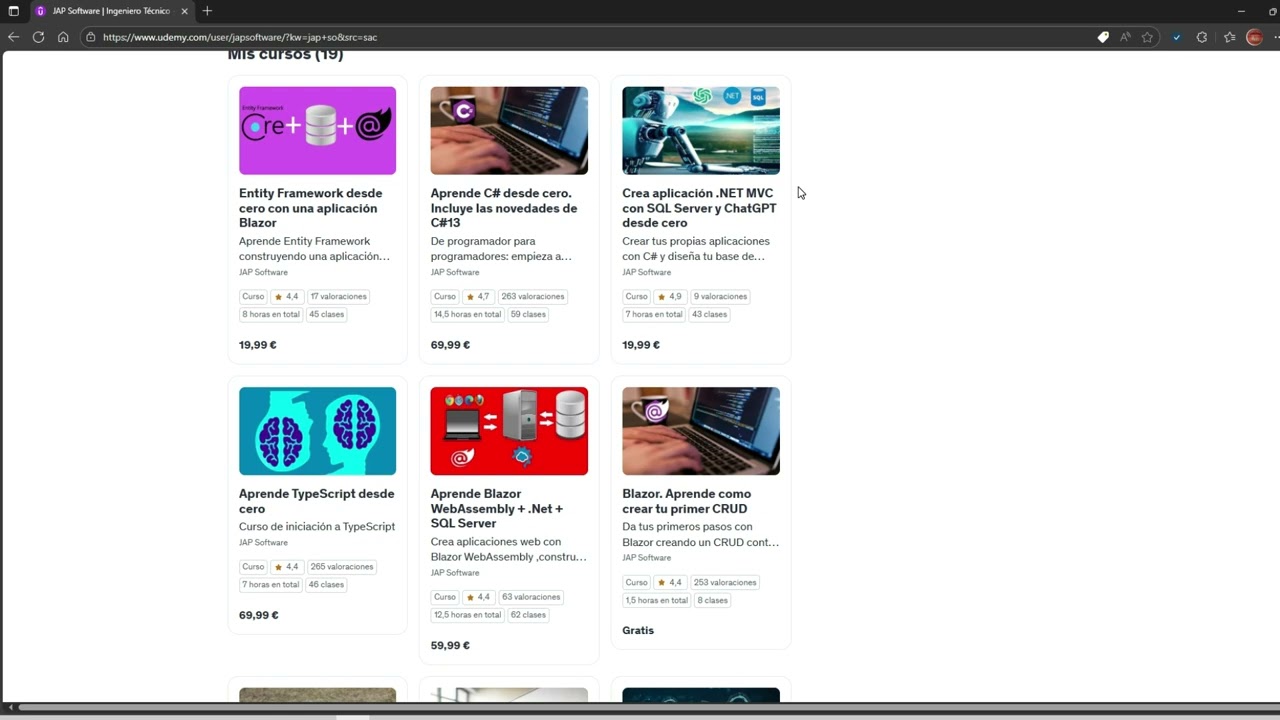Open the browser profile avatar

pos(1254,37)
